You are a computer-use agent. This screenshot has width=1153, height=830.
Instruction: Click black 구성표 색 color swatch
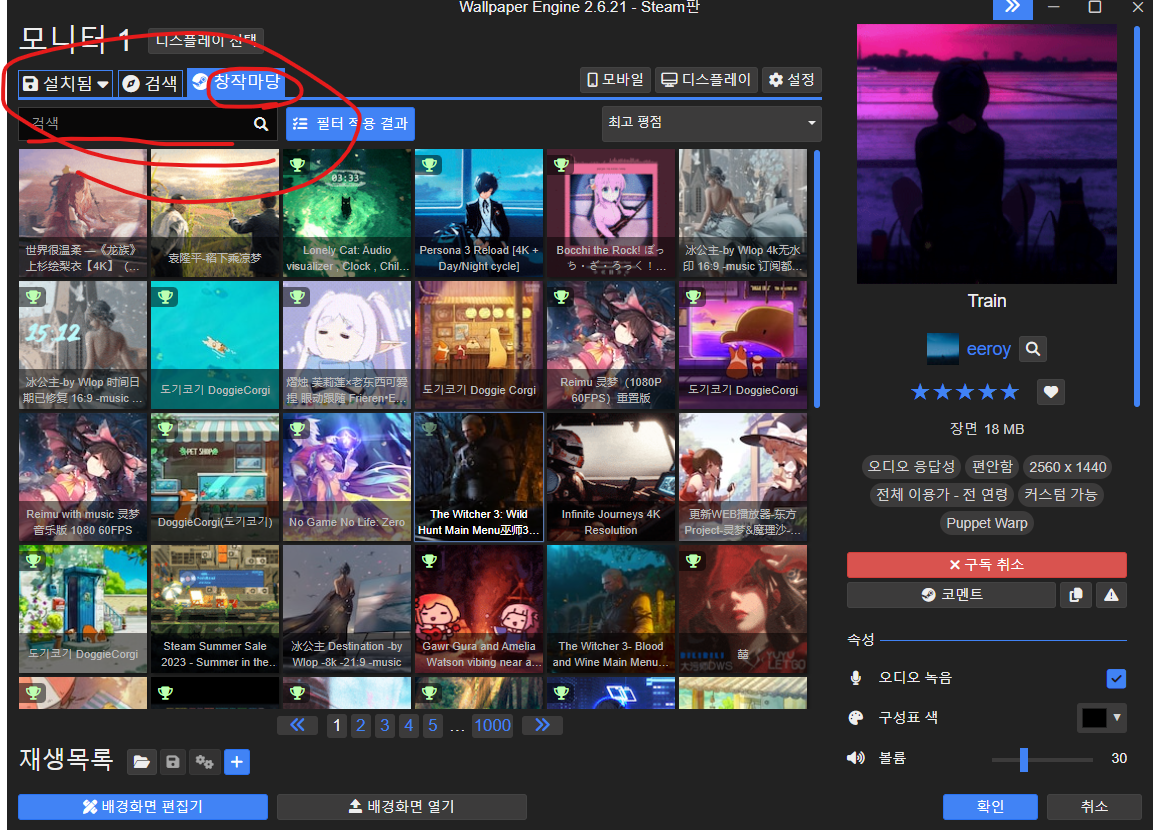coord(1093,718)
